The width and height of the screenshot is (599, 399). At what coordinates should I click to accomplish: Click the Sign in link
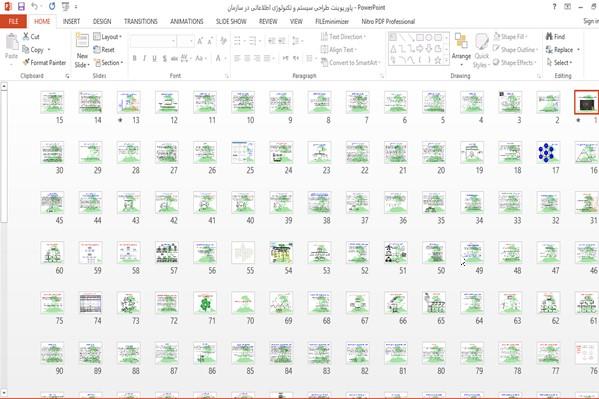[x=591, y=21]
